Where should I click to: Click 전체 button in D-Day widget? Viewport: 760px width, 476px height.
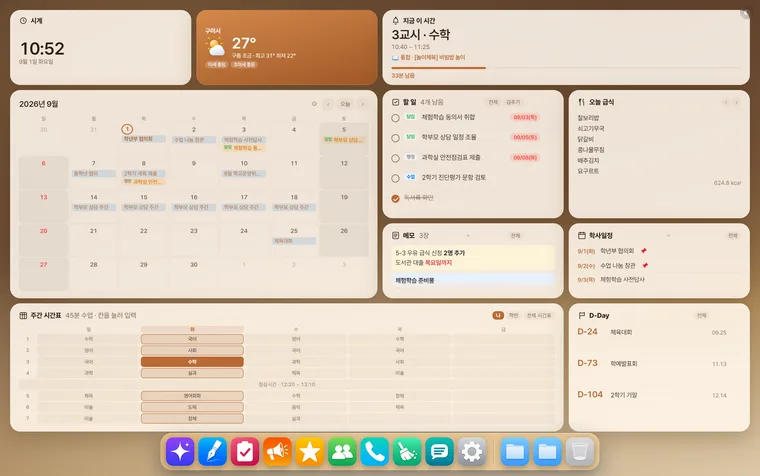click(x=701, y=316)
